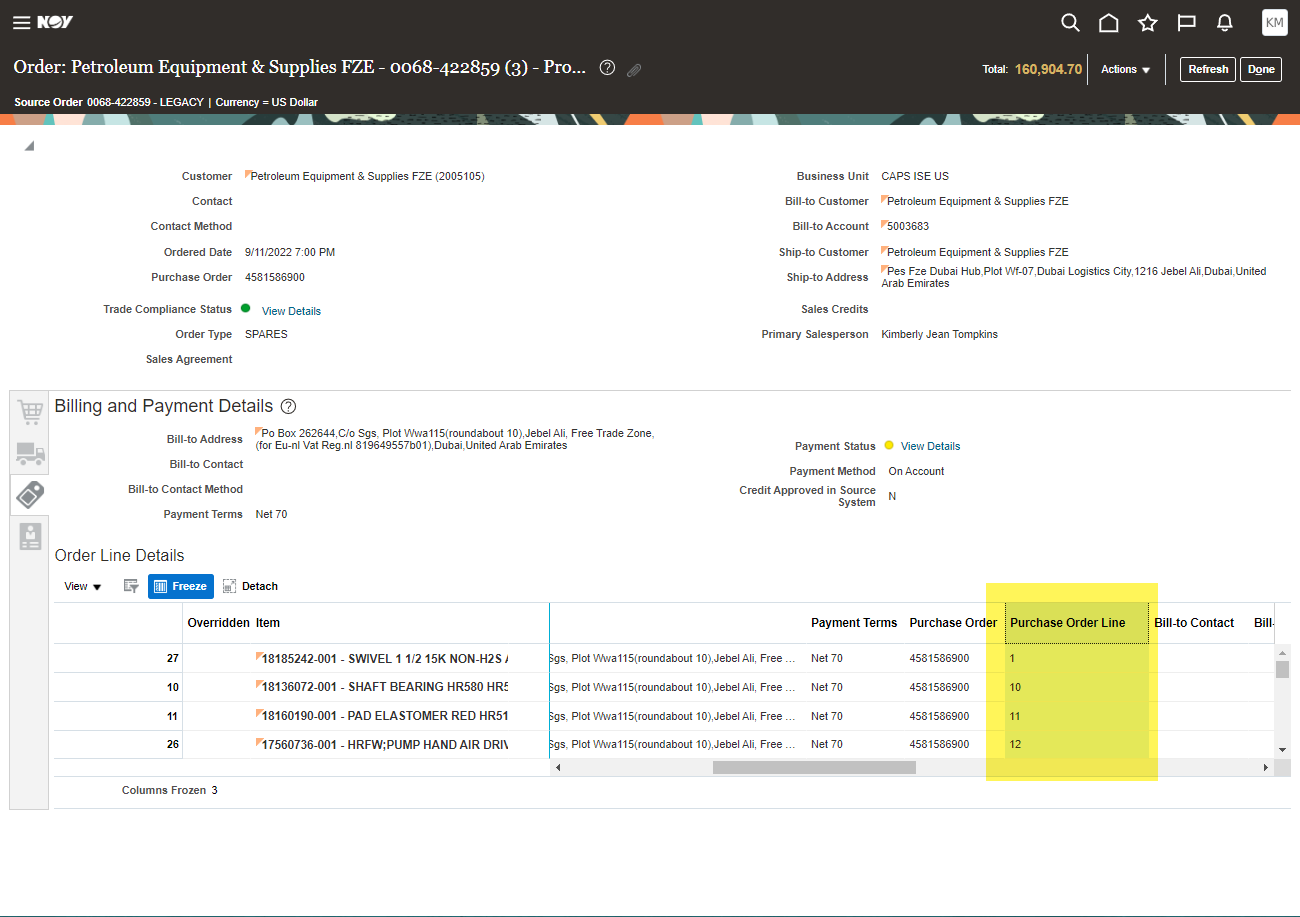Click the Columns Frozen 3 text

170,790
